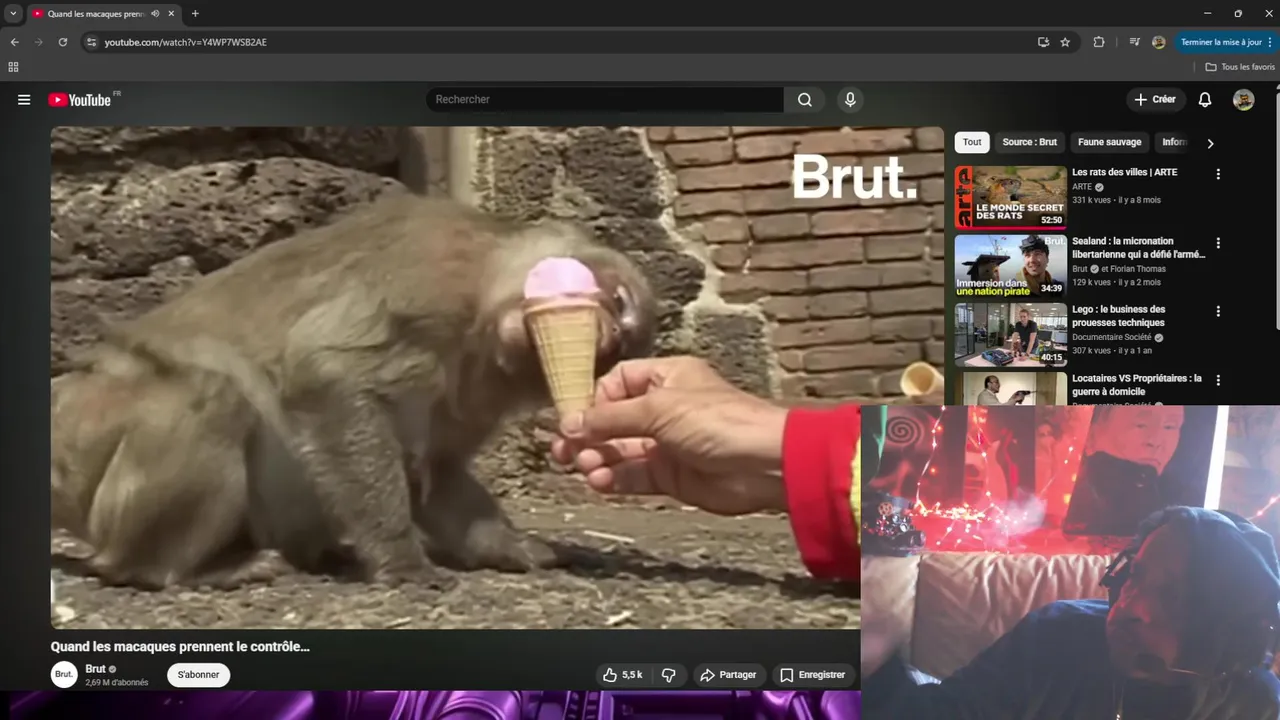View site information icon beside the URL

coord(91,42)
